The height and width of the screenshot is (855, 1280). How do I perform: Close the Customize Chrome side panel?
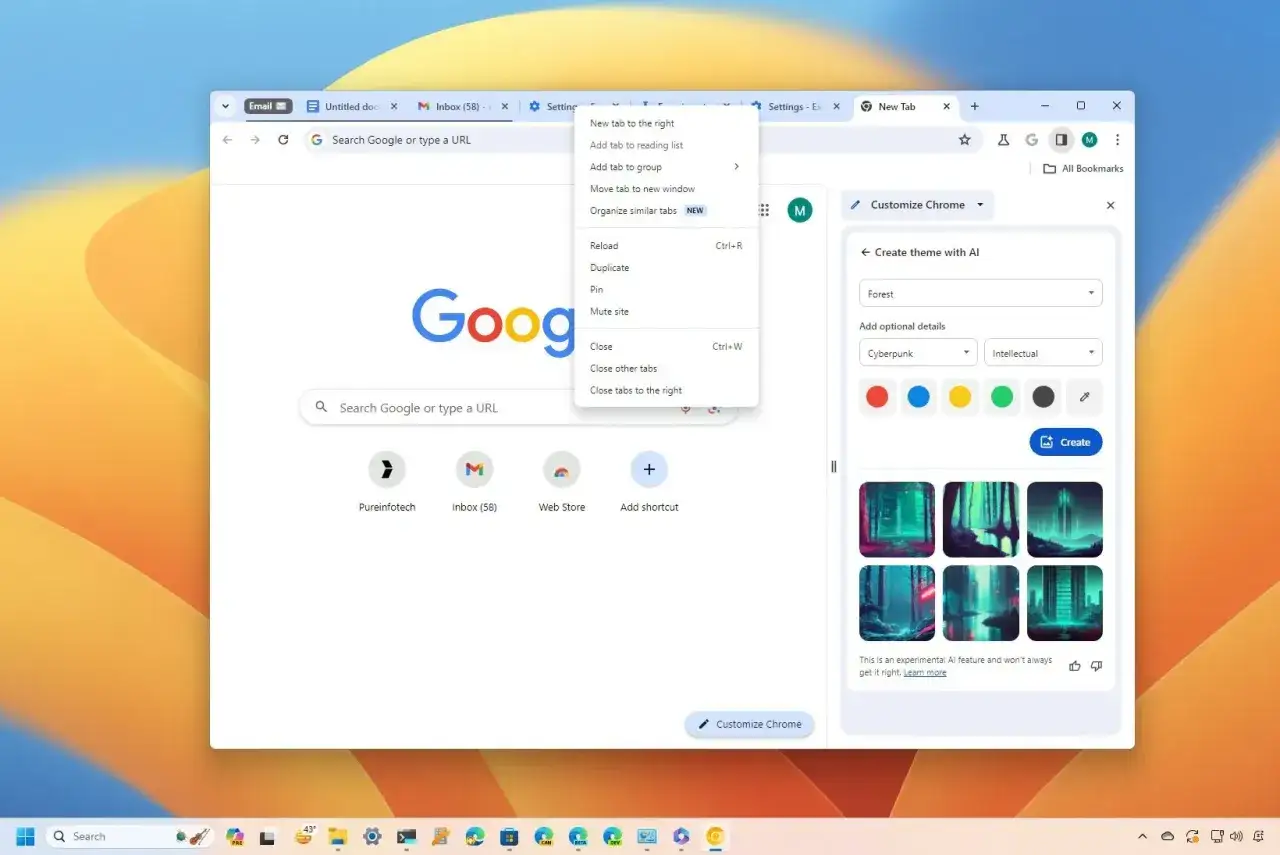pos(1110,205)
